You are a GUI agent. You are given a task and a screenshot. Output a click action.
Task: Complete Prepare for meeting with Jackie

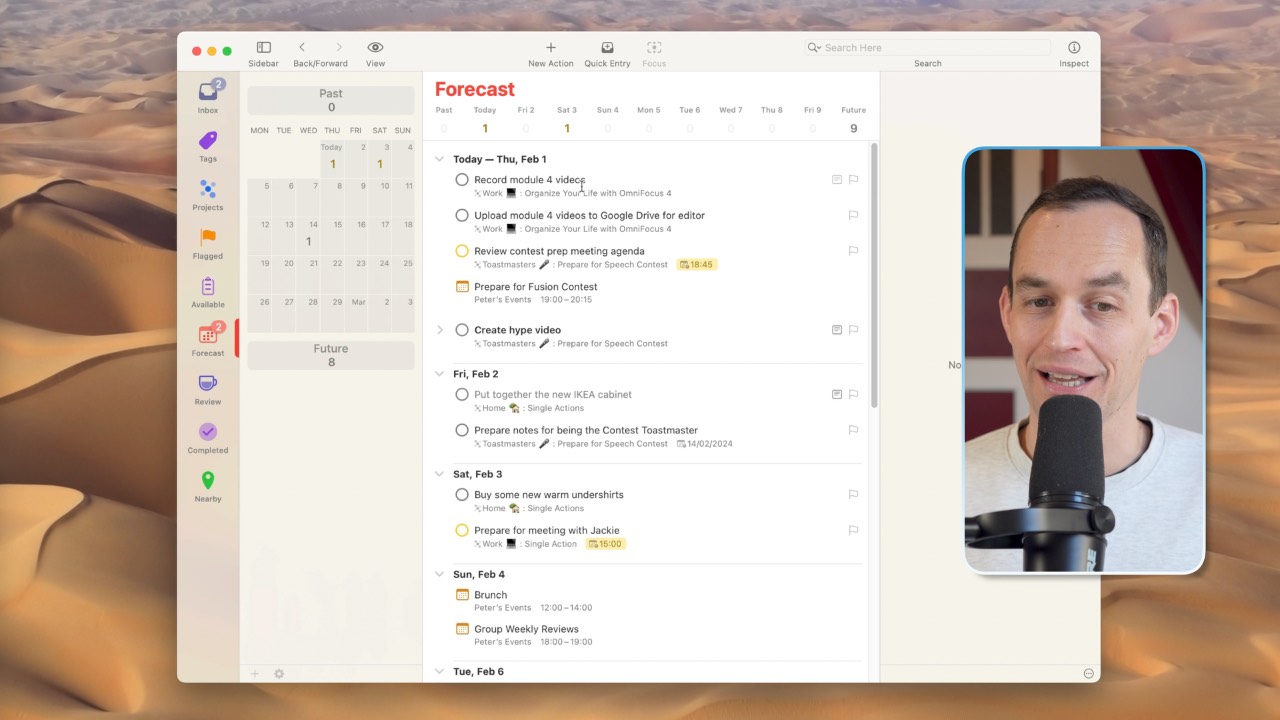pyautogui.click(x=462, y=530)
